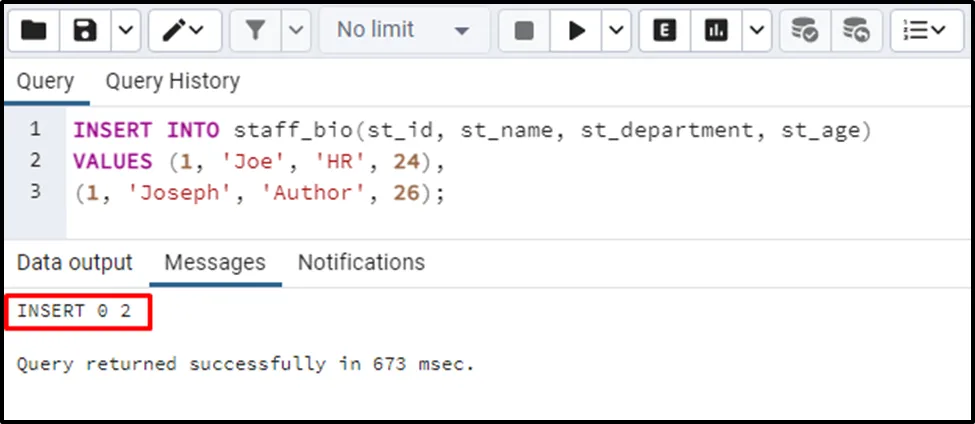Click the Rollback transaction icon

coord(855,31)
